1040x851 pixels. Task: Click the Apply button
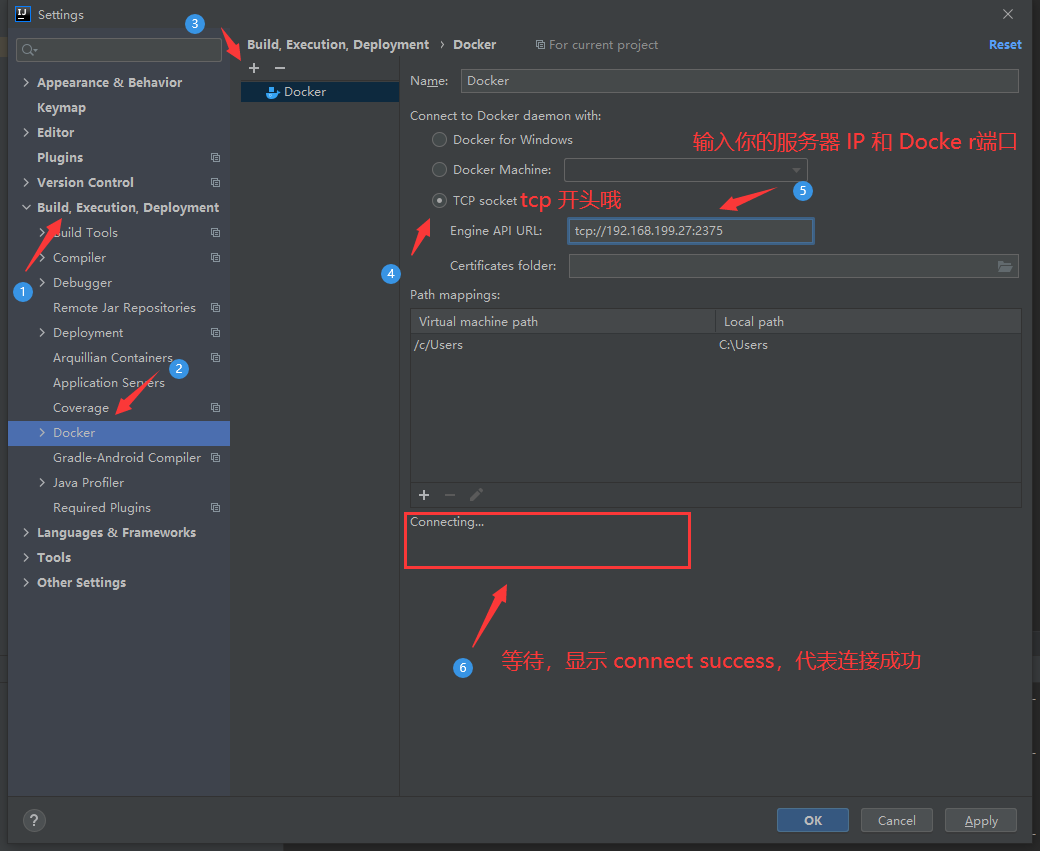(x=980, y=820)
